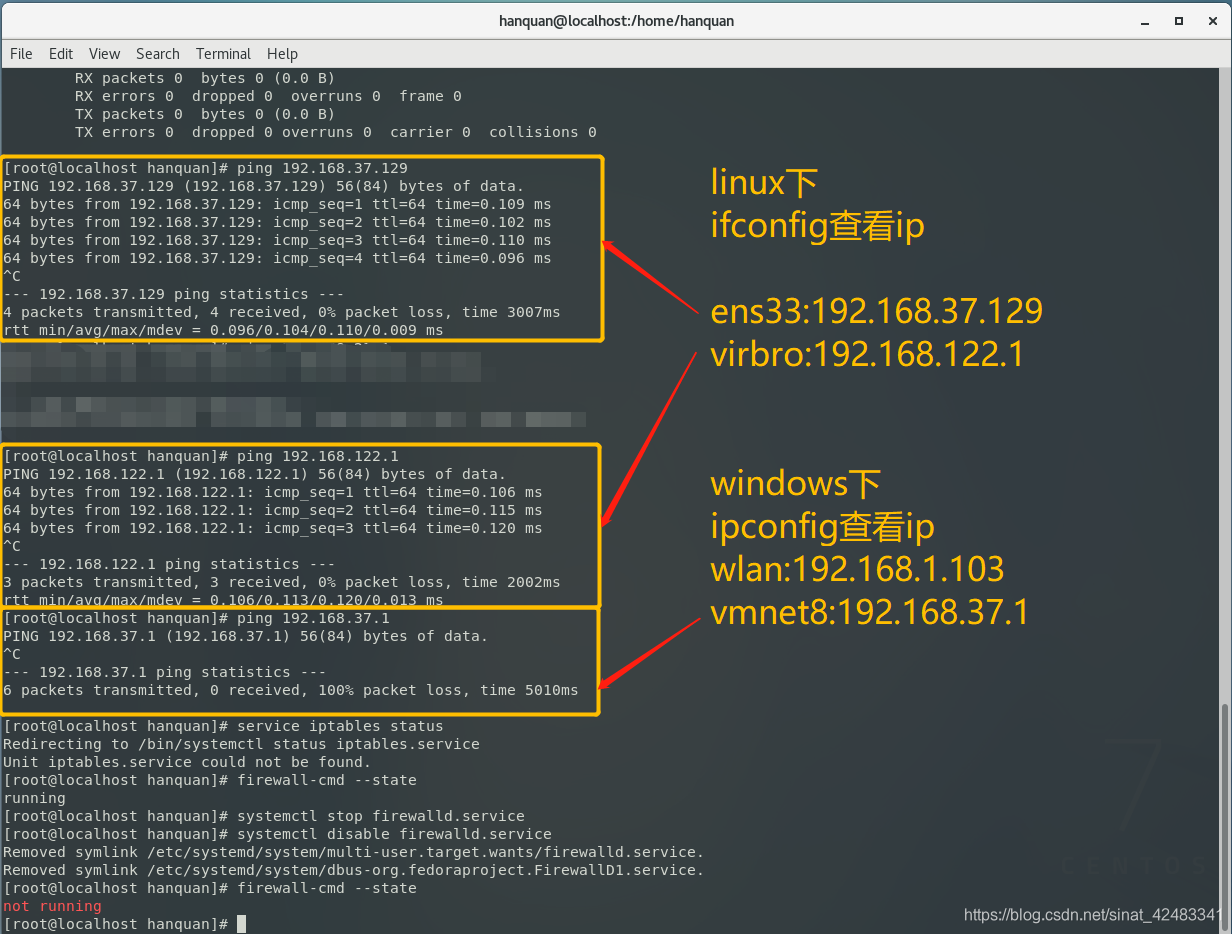Click 'Removed symlink' multi-user.target.wants line
The width and height of the screenshot is (1232, 934).
tap(354, 852)
